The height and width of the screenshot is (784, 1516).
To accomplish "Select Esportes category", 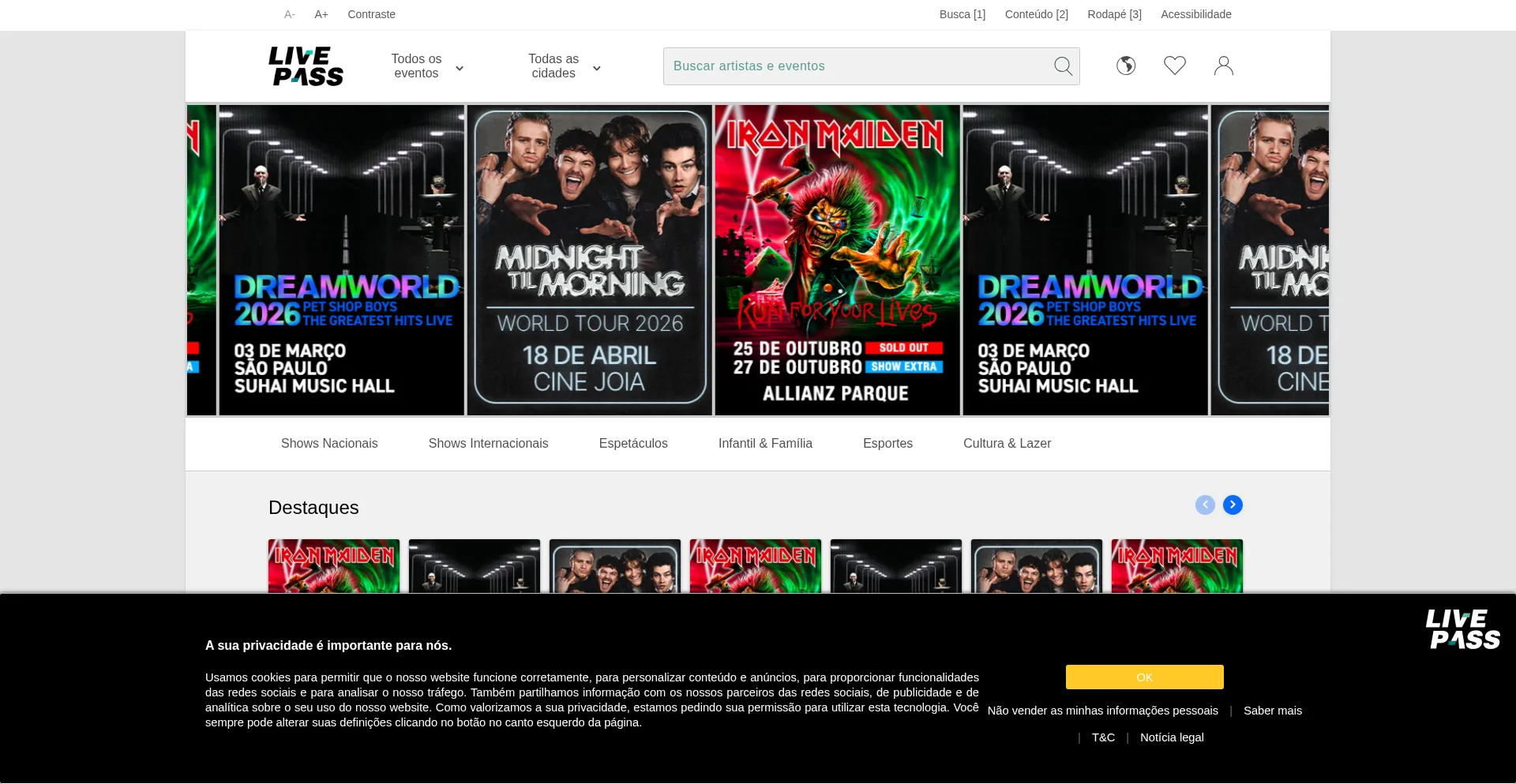I will tap(887, 444).
